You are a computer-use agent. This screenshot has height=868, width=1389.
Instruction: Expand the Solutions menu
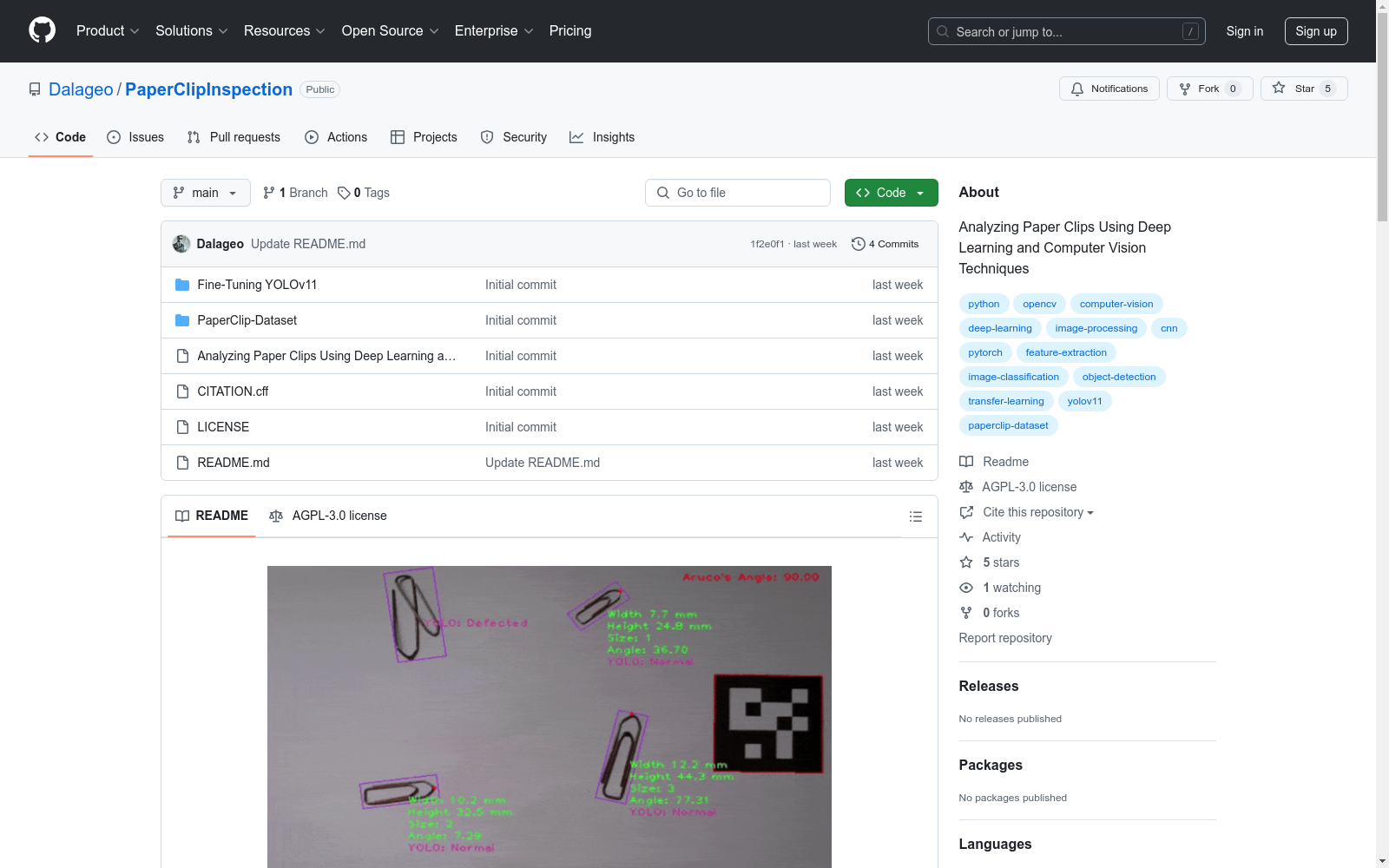192,30
